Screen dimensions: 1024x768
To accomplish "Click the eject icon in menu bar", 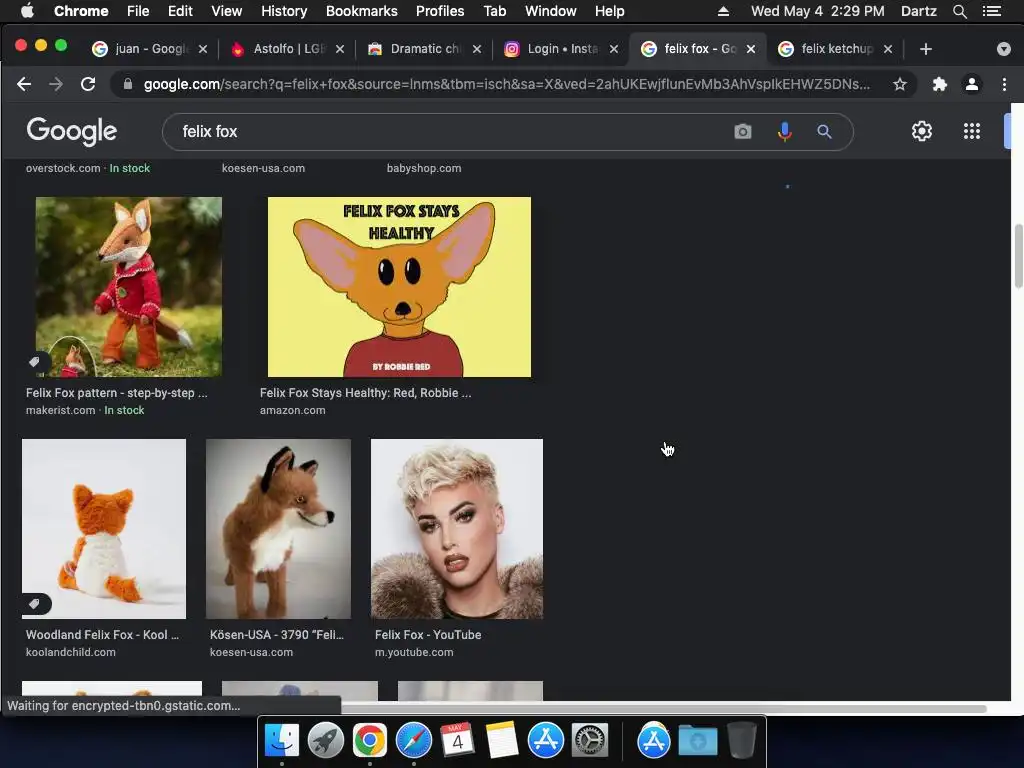I will coord(723,11).
